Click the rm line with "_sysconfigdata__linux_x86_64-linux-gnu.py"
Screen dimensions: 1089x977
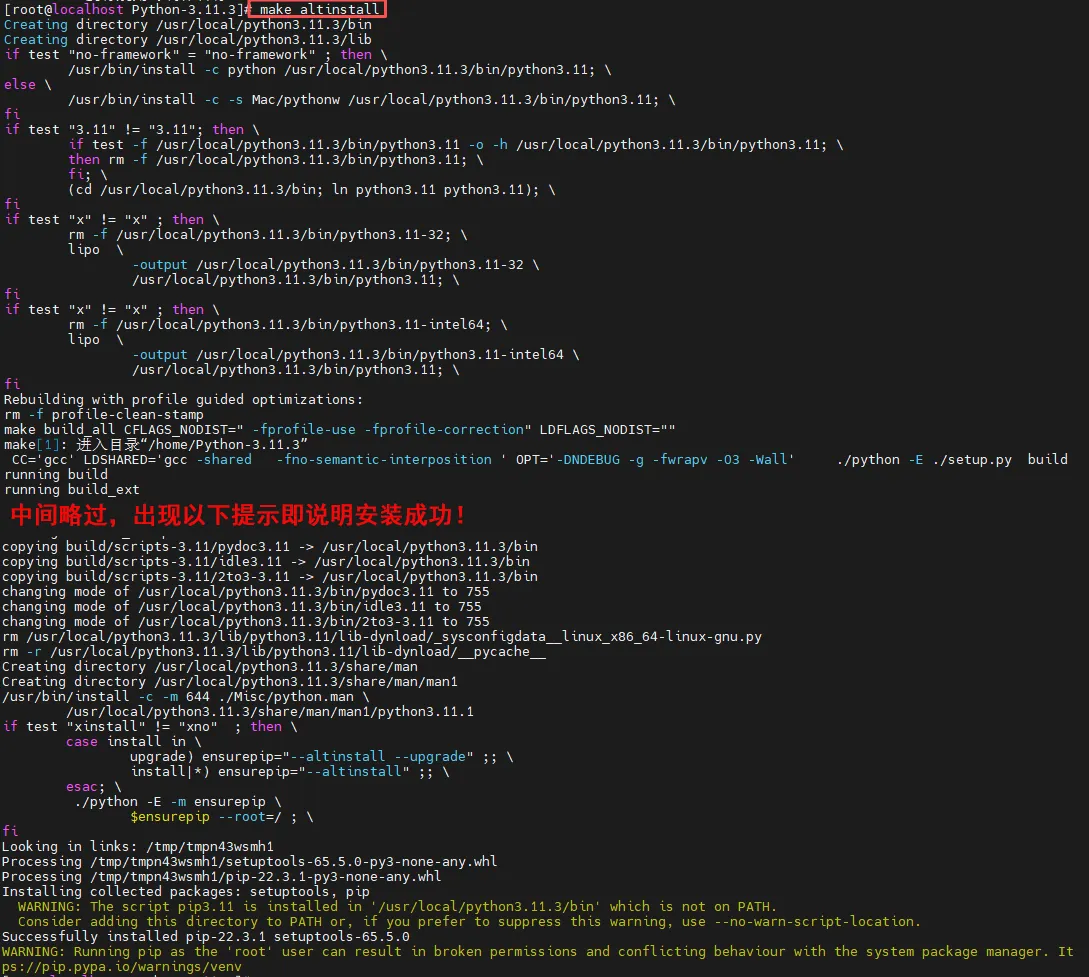coord(382,637)
